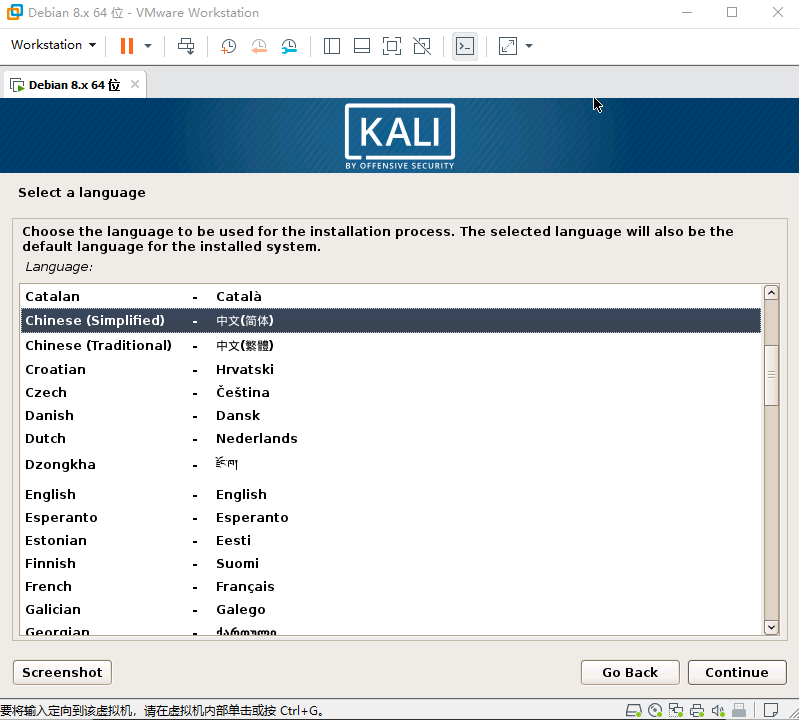
Task: Revert the VM to the previous snapshot
Action: (259, 46)
